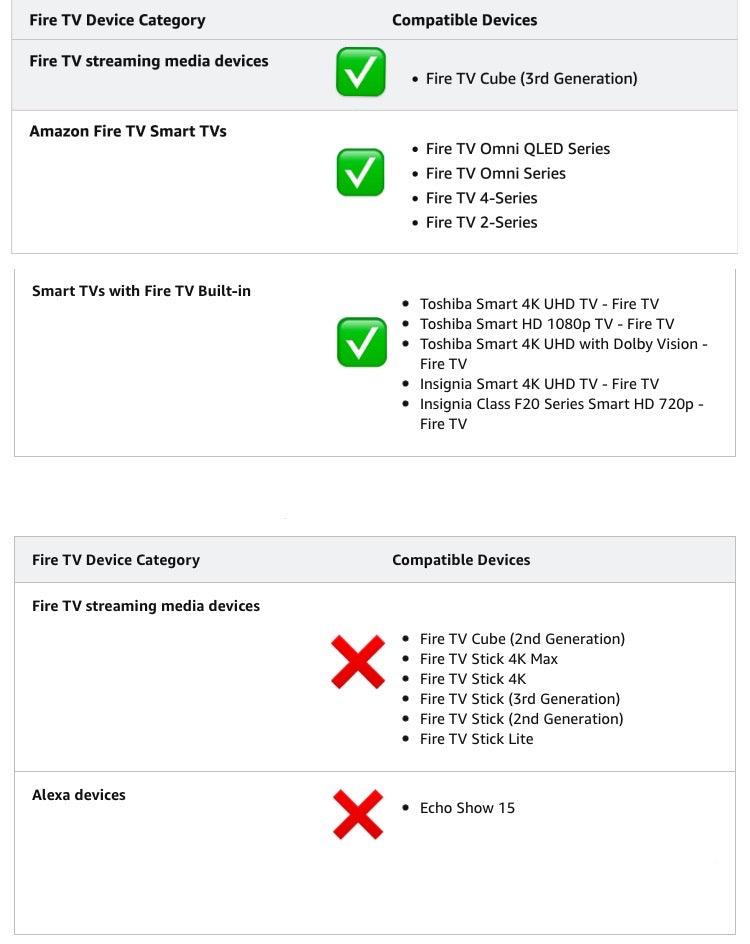Select Fire TV Stick Lite entry
The image size is (750, 944).
click(476, 739)
